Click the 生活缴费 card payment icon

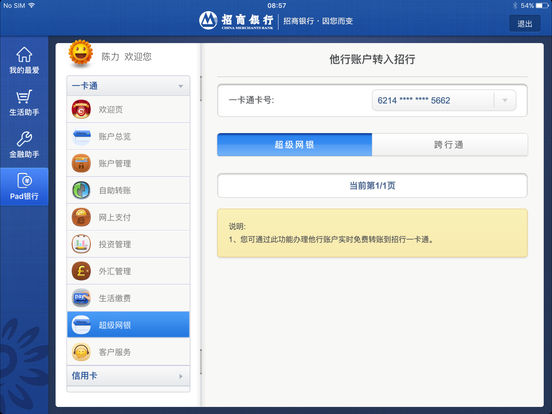coord(81,298)
